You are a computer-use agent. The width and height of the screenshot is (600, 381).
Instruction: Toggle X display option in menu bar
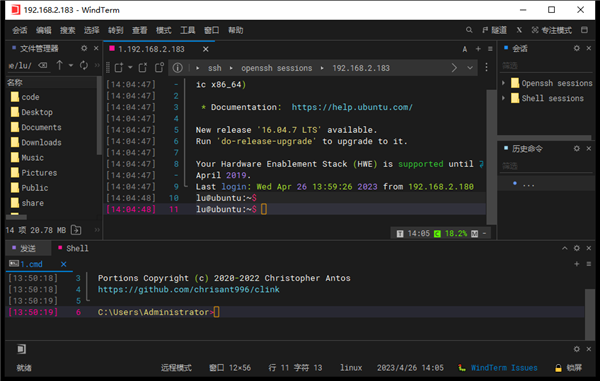[x=519, y=30]
